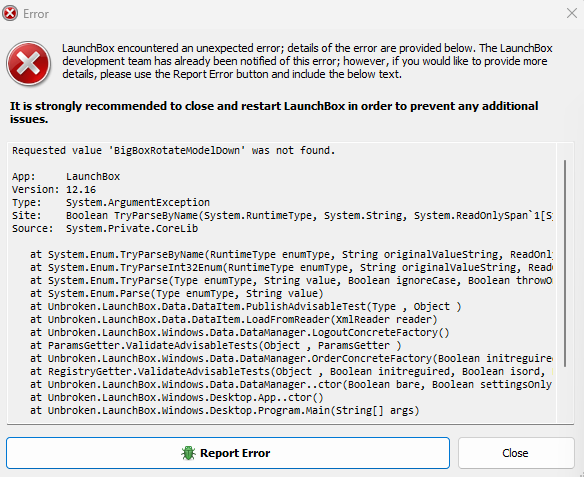
Task: Click the green bug icon on Report Error
Action: coord(188,453)
